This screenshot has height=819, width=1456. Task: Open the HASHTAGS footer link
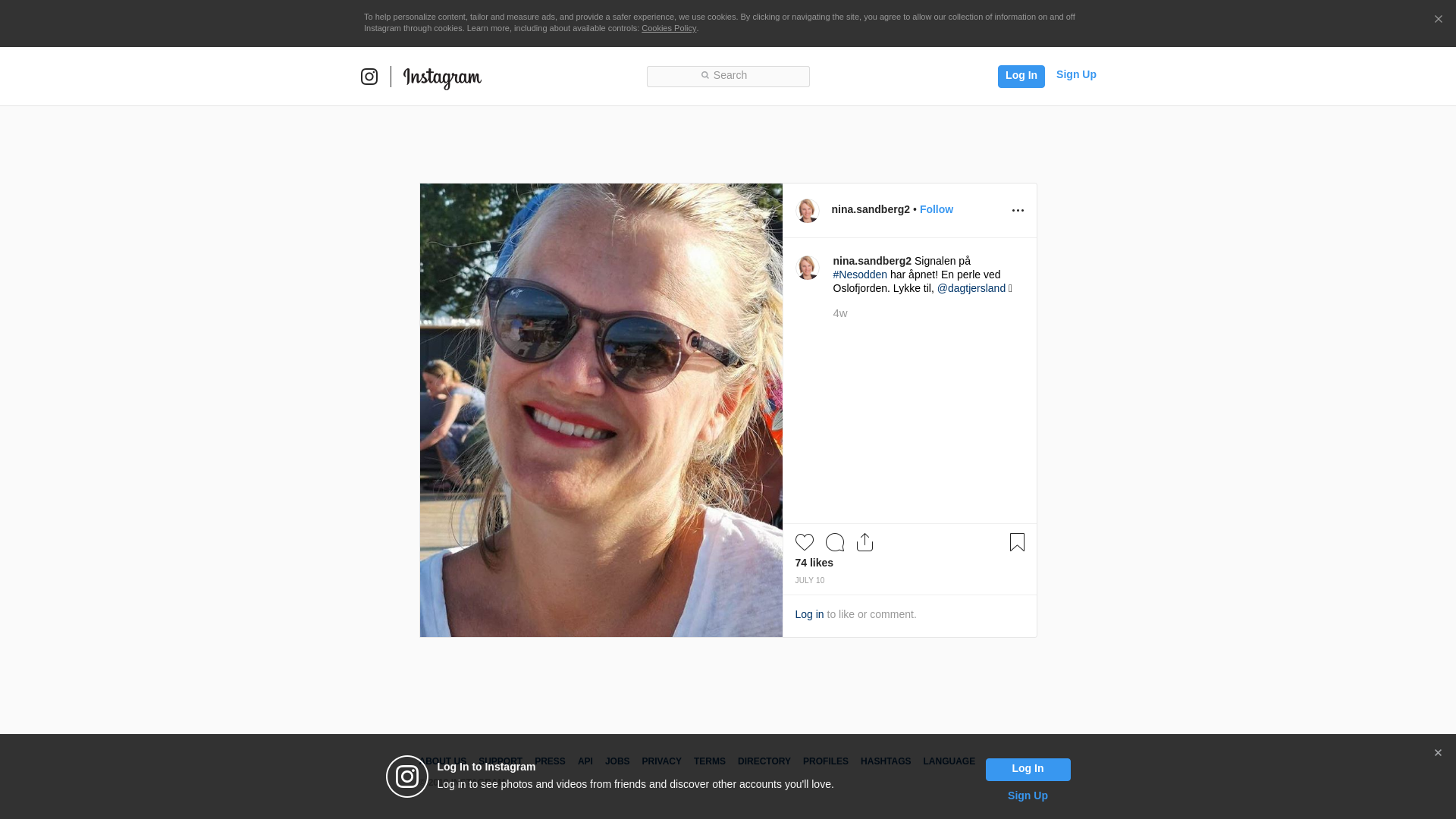point(886,761)
